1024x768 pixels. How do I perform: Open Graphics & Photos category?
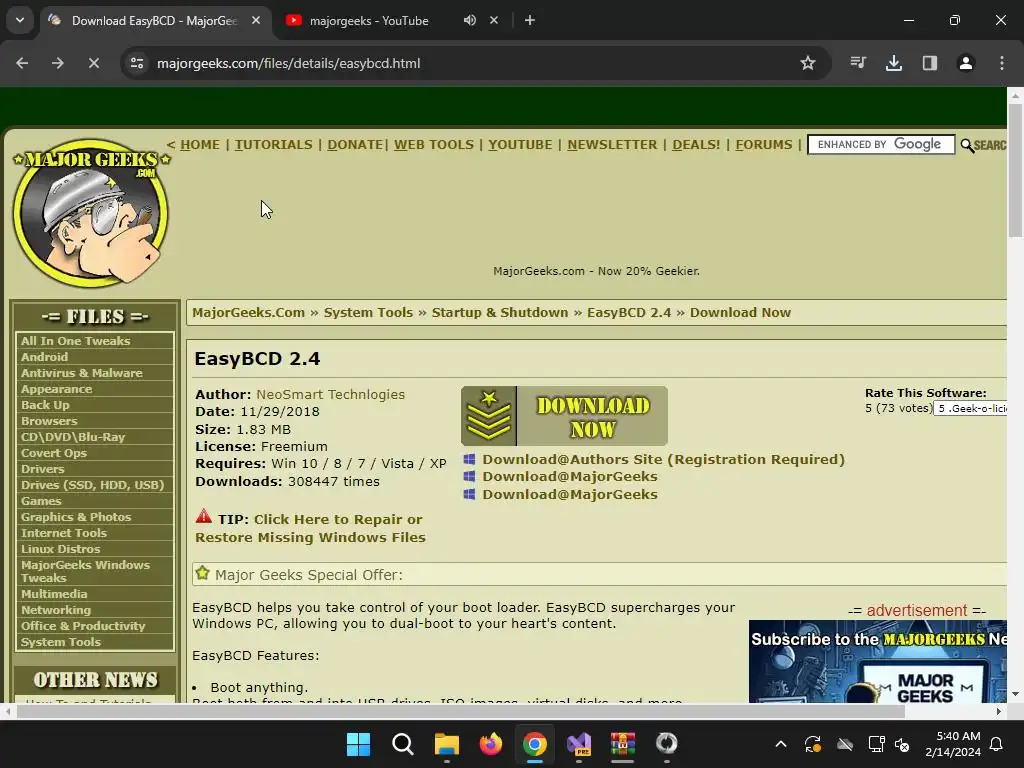pyautogui.click(x=76, y=517)
